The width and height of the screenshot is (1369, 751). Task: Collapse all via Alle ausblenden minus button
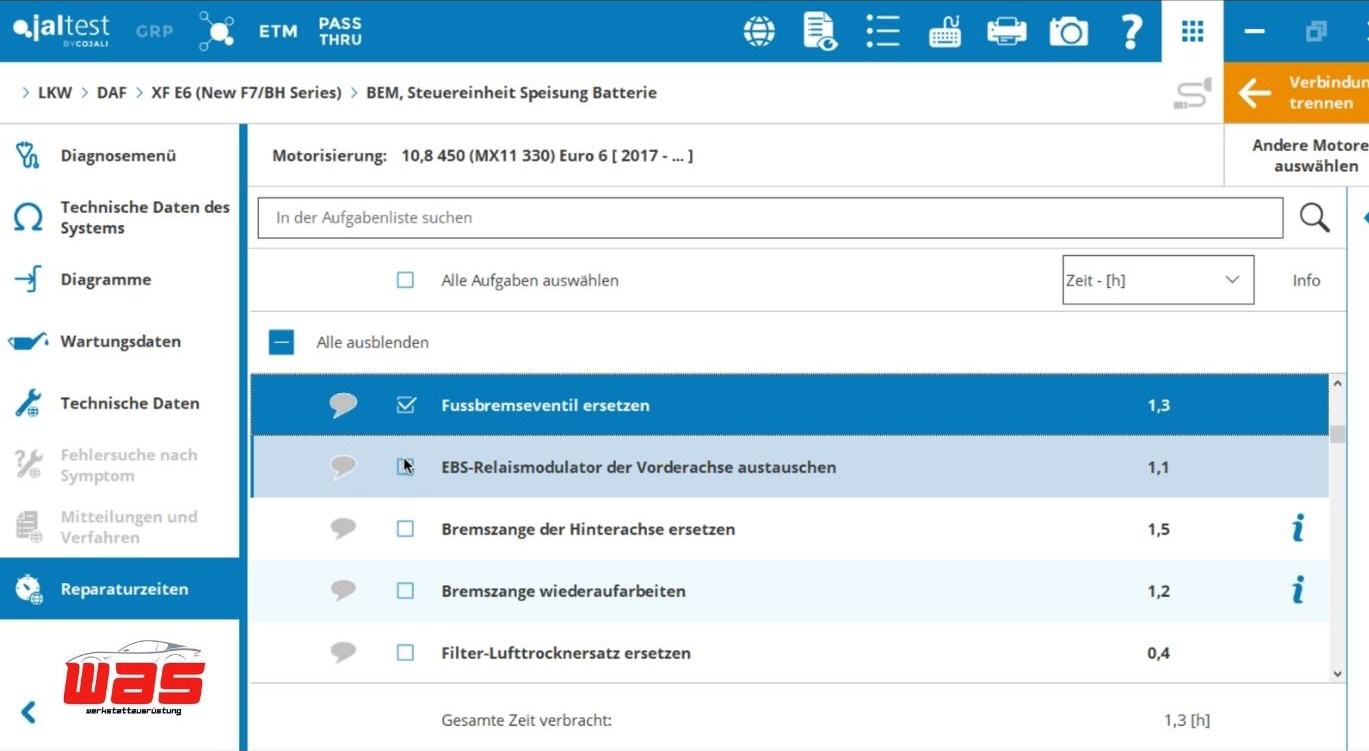(281, 342)
